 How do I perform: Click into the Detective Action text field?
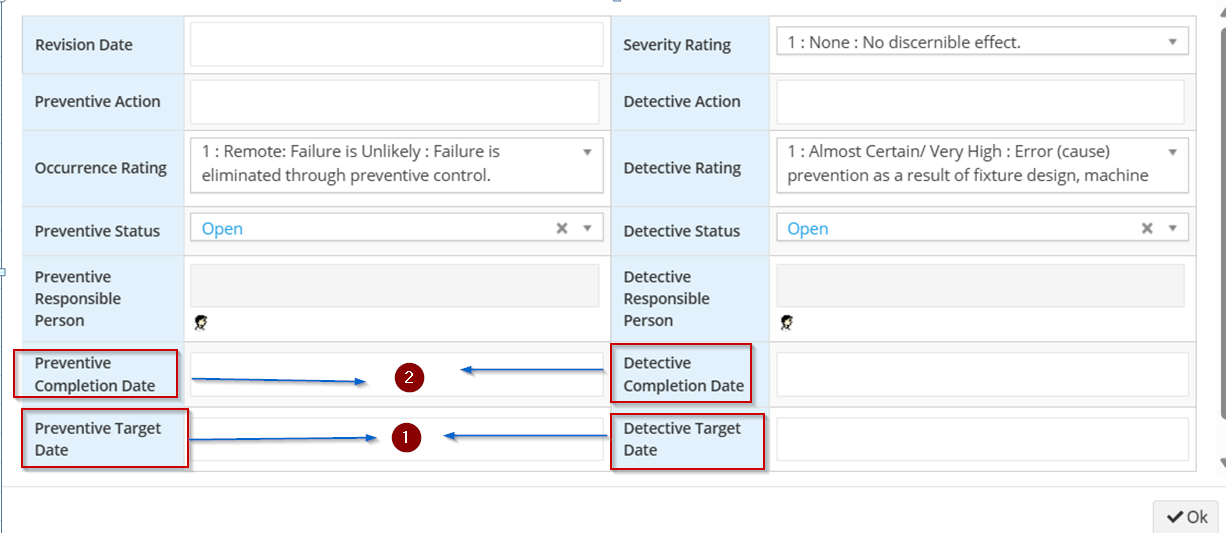click(981, 102)
